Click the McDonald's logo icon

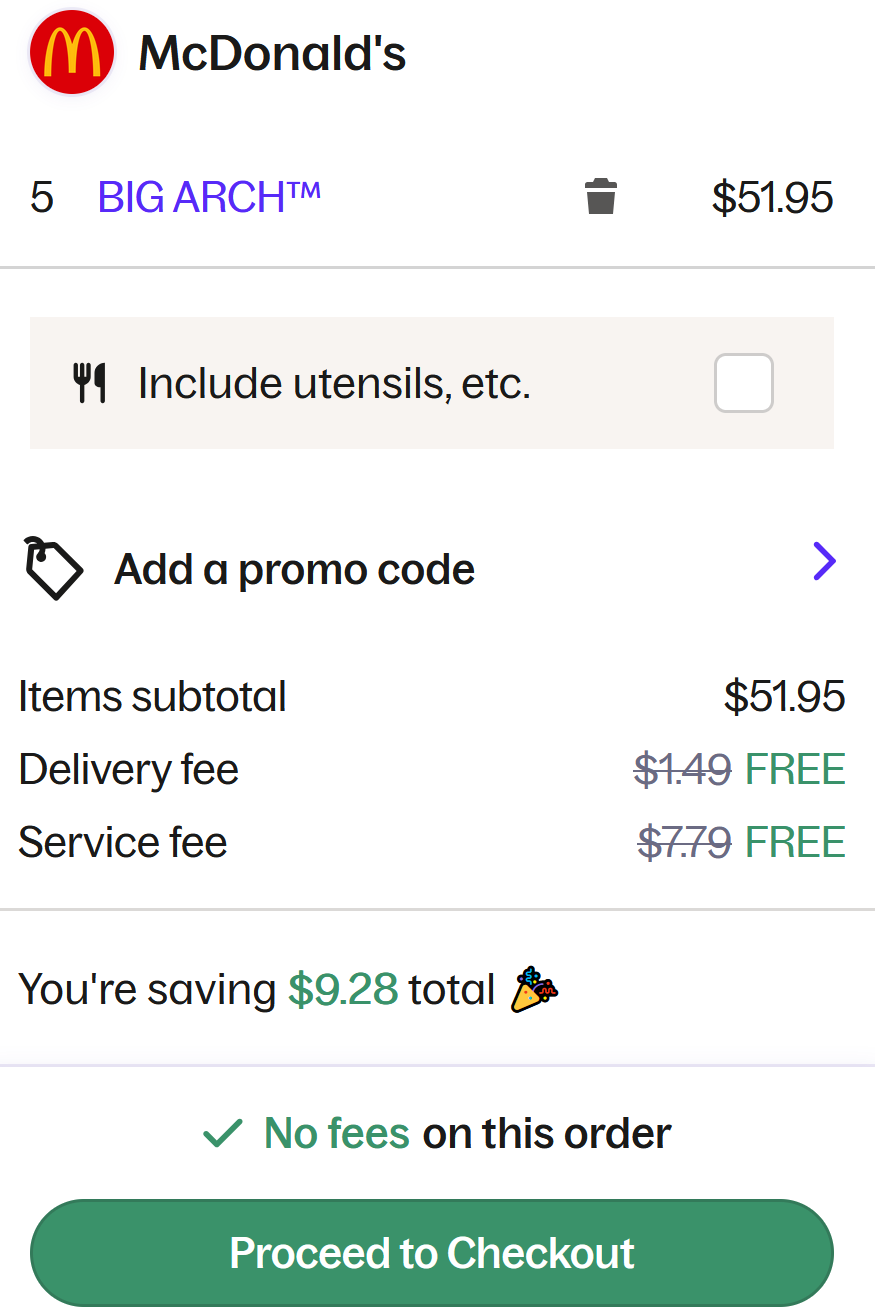[72, 52]
